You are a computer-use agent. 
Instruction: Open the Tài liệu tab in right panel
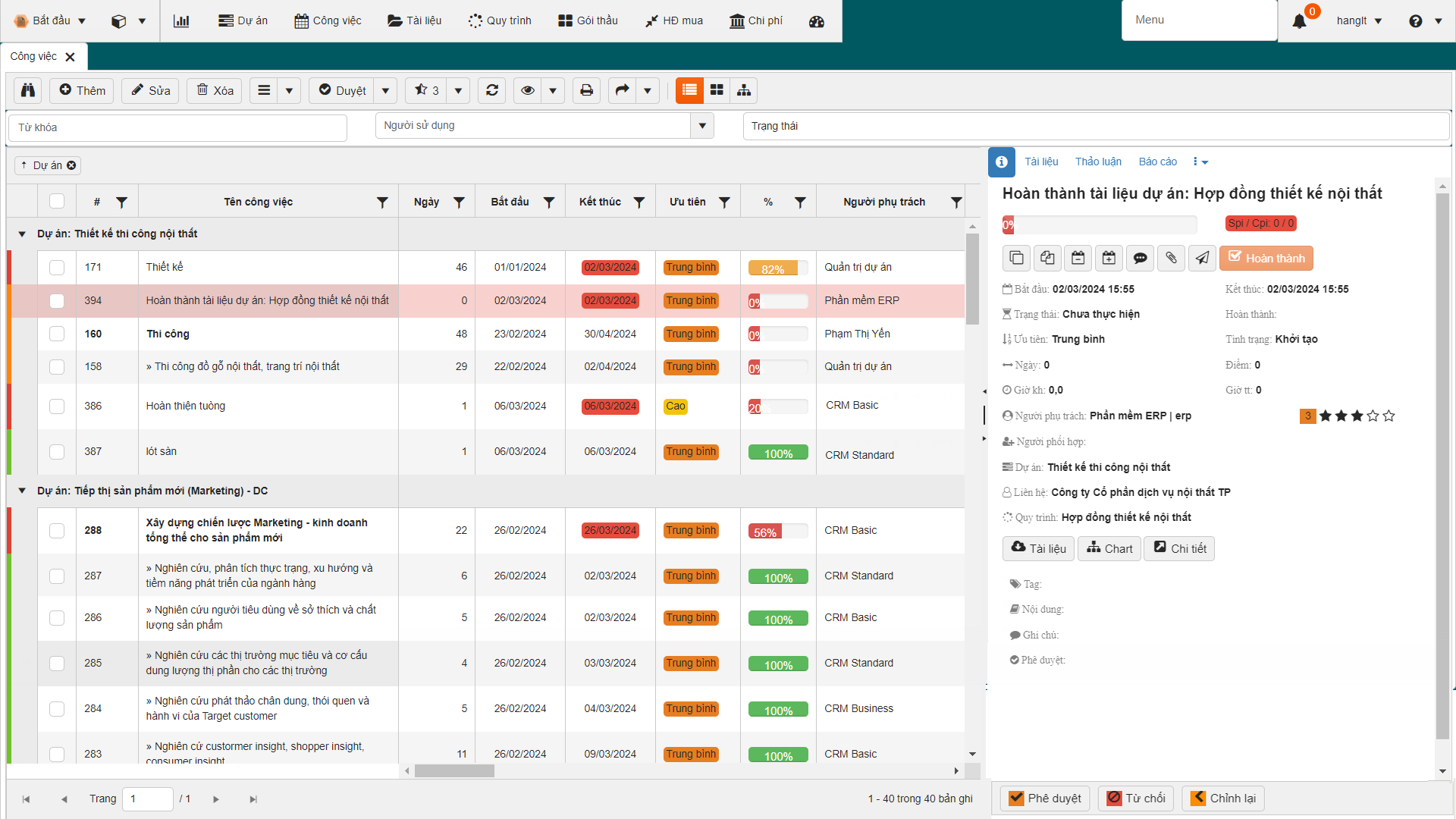[x=1040, y=161]
